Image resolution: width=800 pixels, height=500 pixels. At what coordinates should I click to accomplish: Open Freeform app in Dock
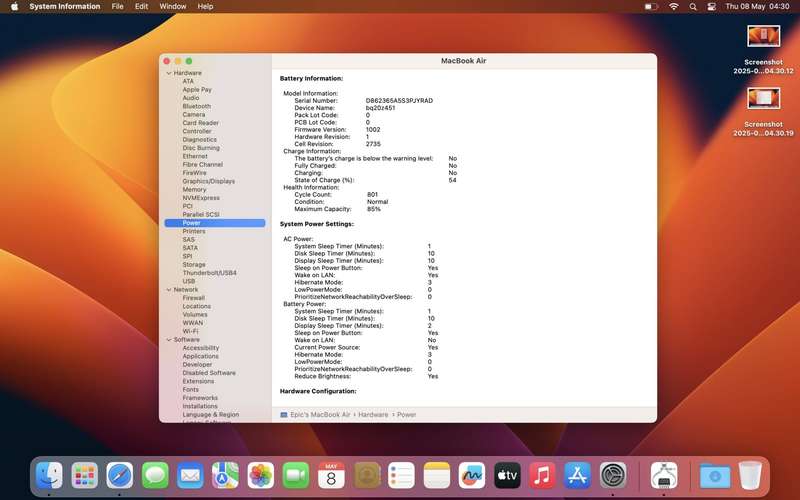472,476
